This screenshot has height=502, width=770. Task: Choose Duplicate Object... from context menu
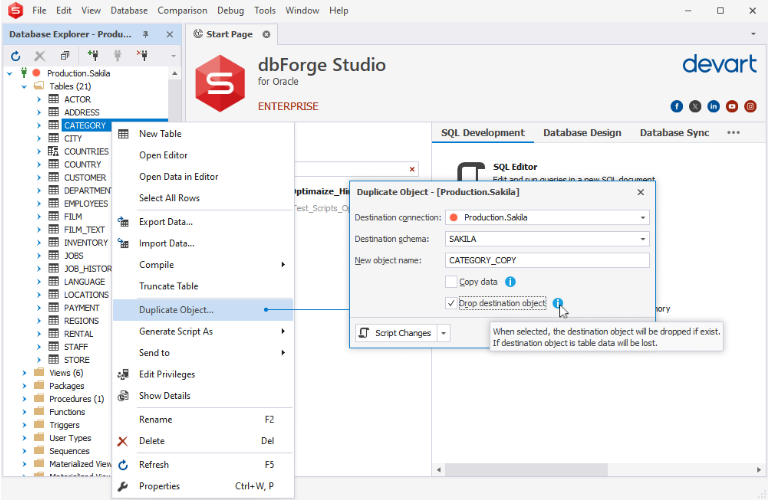tap(203, 310)
